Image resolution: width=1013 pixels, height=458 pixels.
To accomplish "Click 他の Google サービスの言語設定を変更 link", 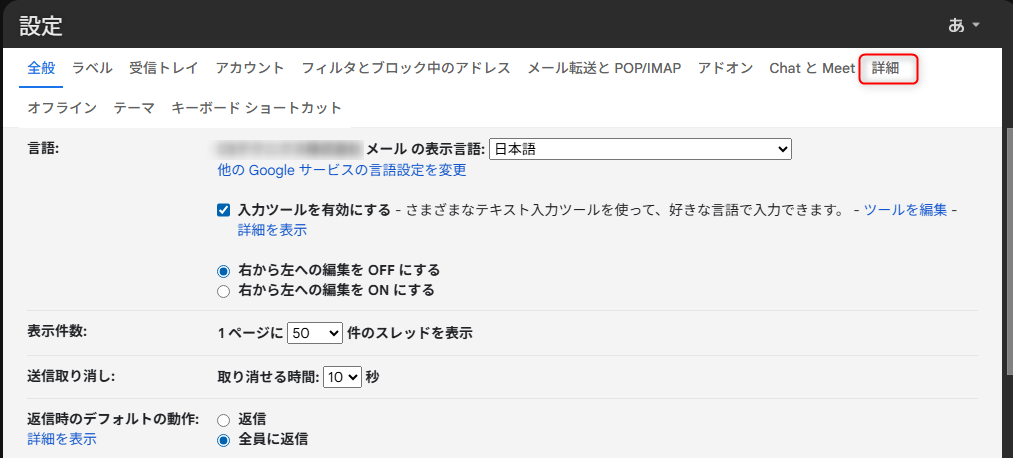I will [342, 170].
